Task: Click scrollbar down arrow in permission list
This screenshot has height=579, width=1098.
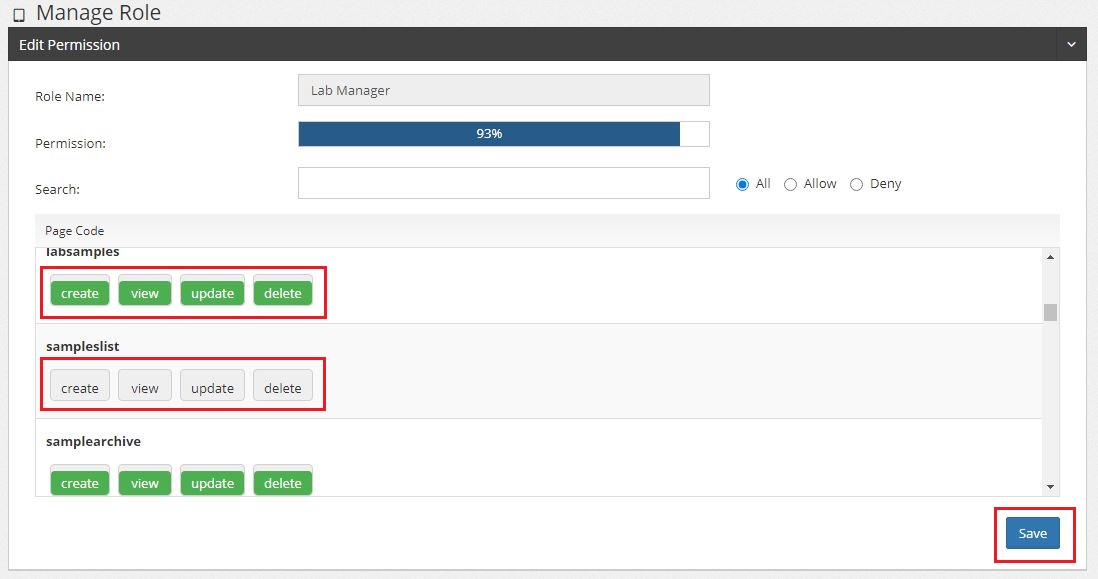Action: [x=1050, y=487]
